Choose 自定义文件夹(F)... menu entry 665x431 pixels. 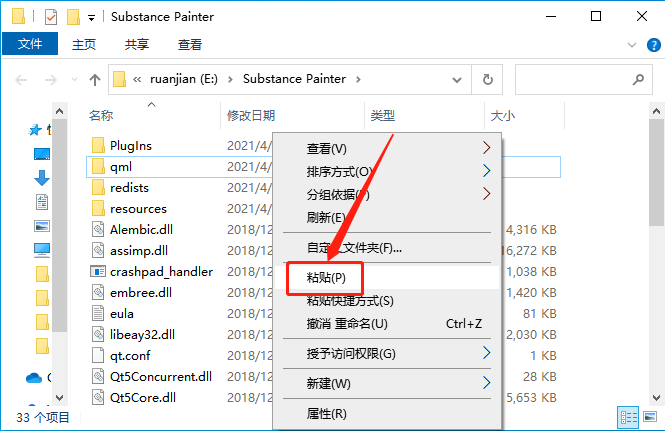(x=387, y=247)
